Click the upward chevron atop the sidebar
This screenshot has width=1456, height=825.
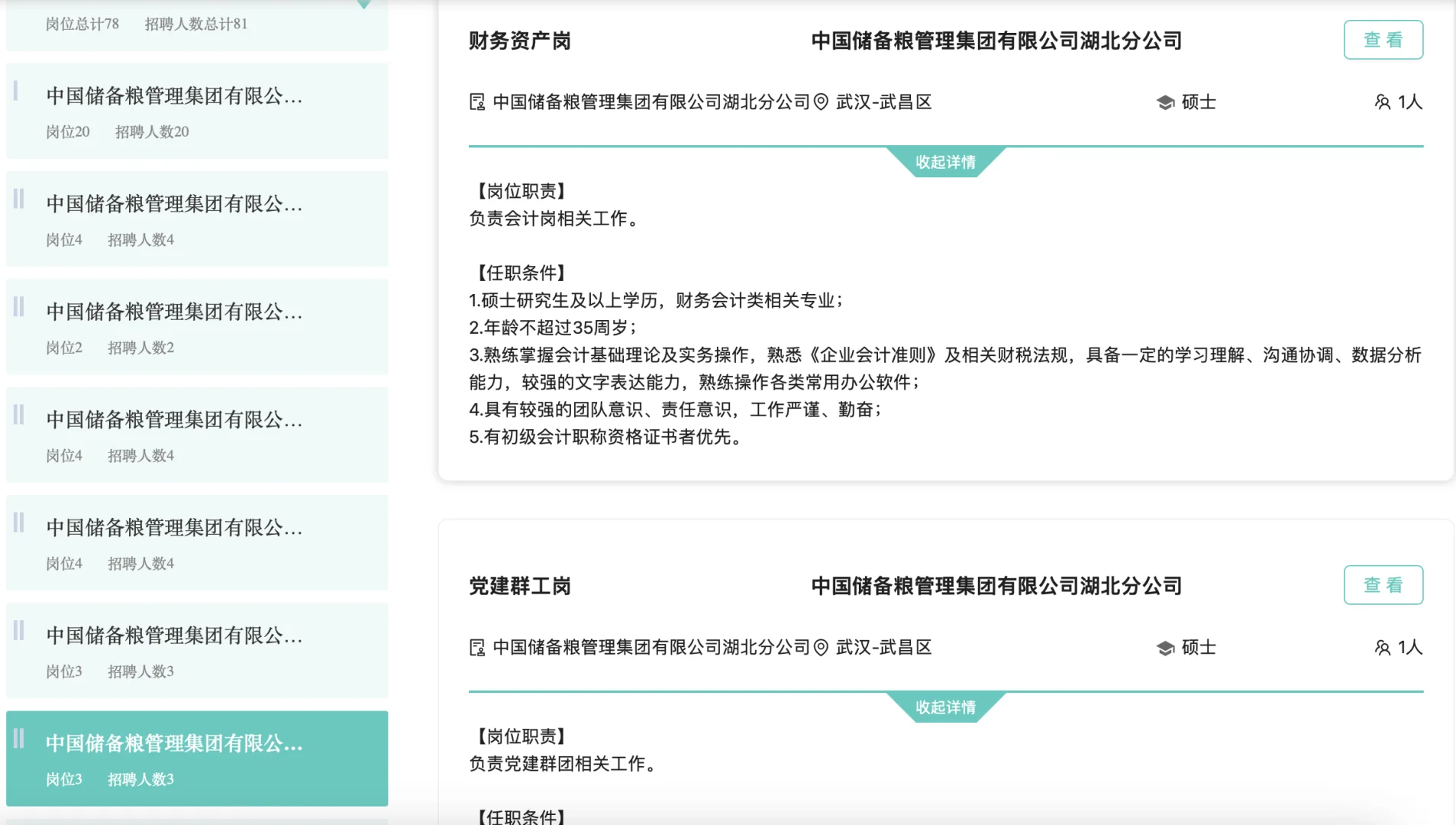pyautogui.click(x=364, y=4)
